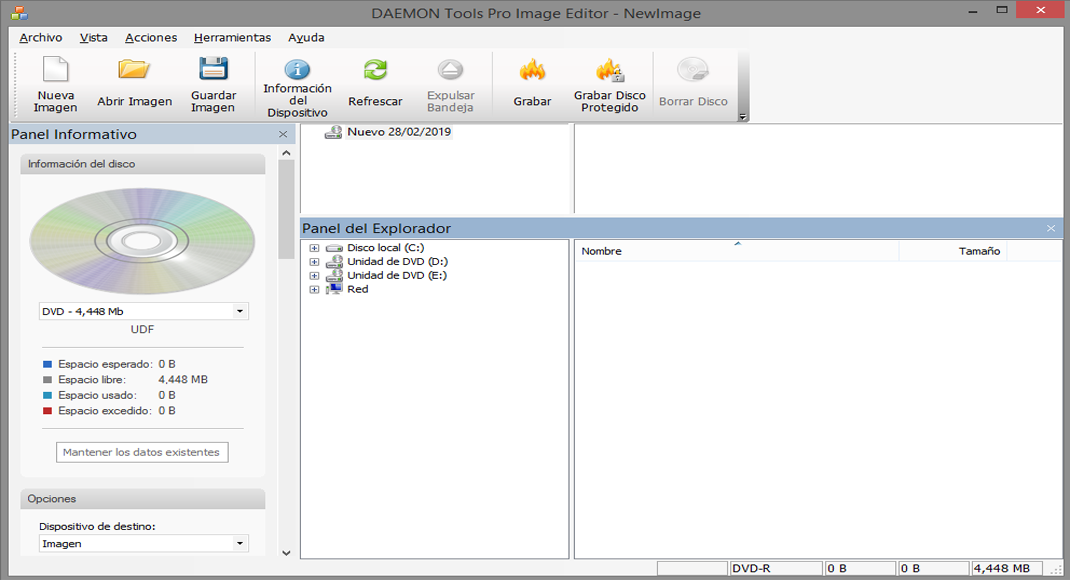1070x580 pixels.
Task: Sort by the Tamaño column header
Action: click(953, 251)
